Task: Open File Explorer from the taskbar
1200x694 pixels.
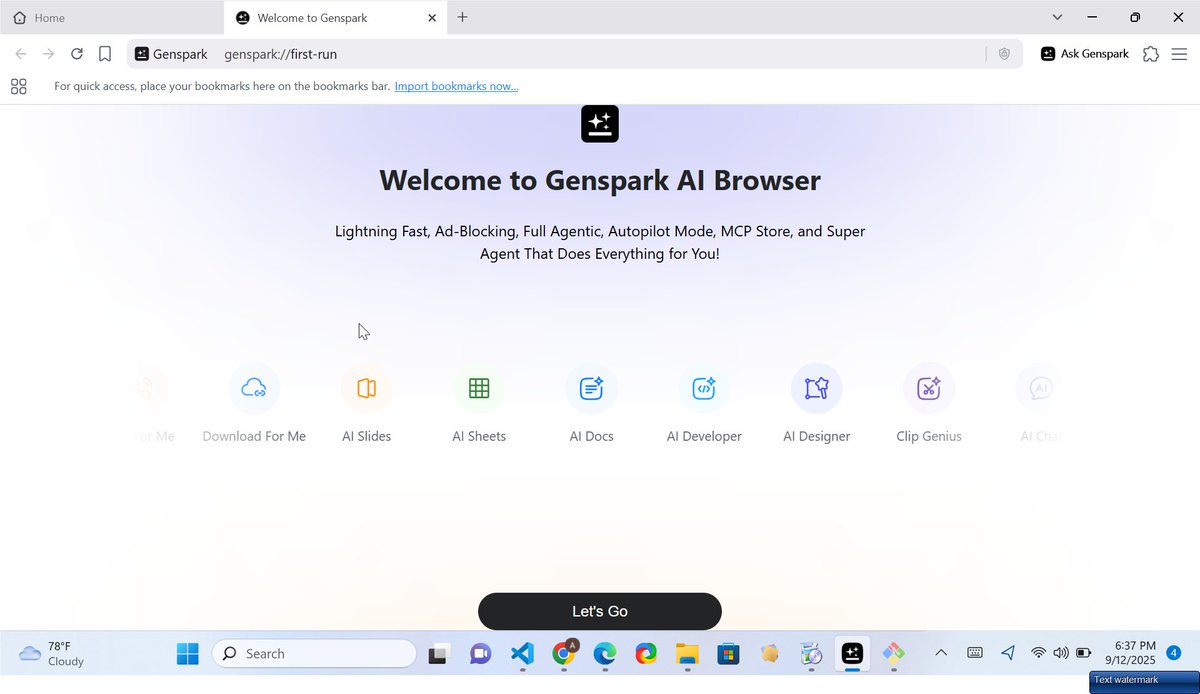Action: click(x=687, y=654)
